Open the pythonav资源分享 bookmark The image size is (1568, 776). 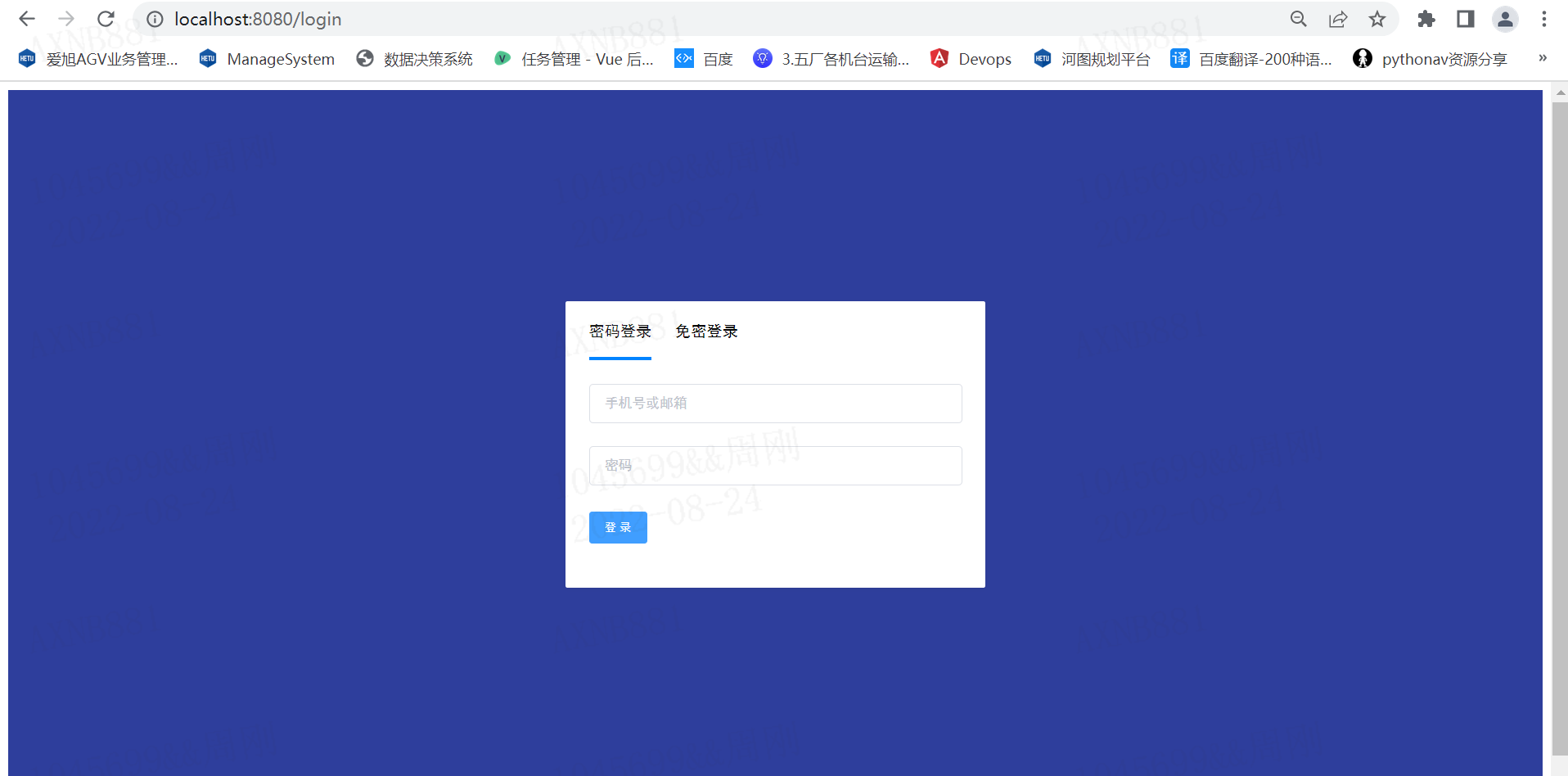pos(1430,59)
